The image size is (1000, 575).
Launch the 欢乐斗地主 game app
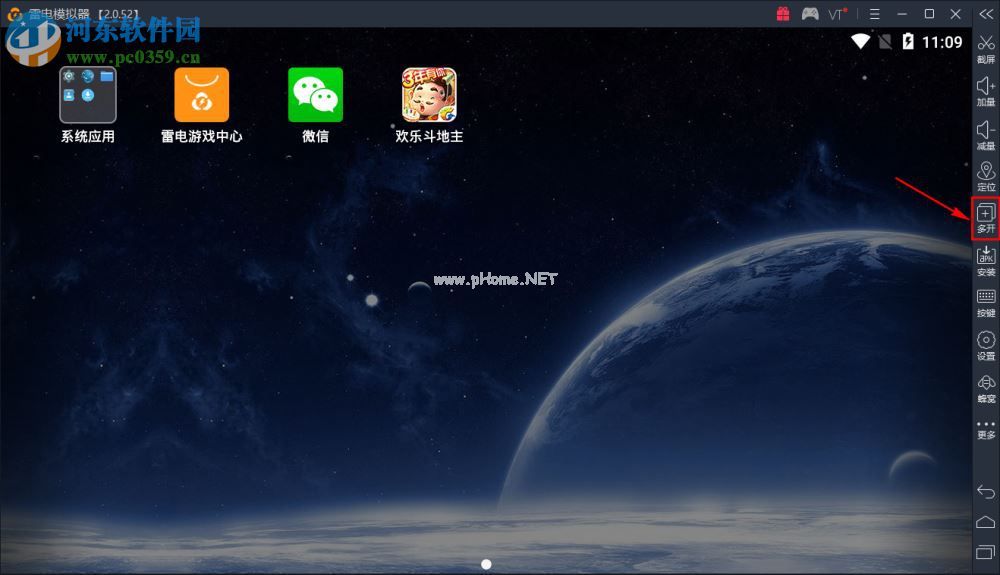(429, 105)
